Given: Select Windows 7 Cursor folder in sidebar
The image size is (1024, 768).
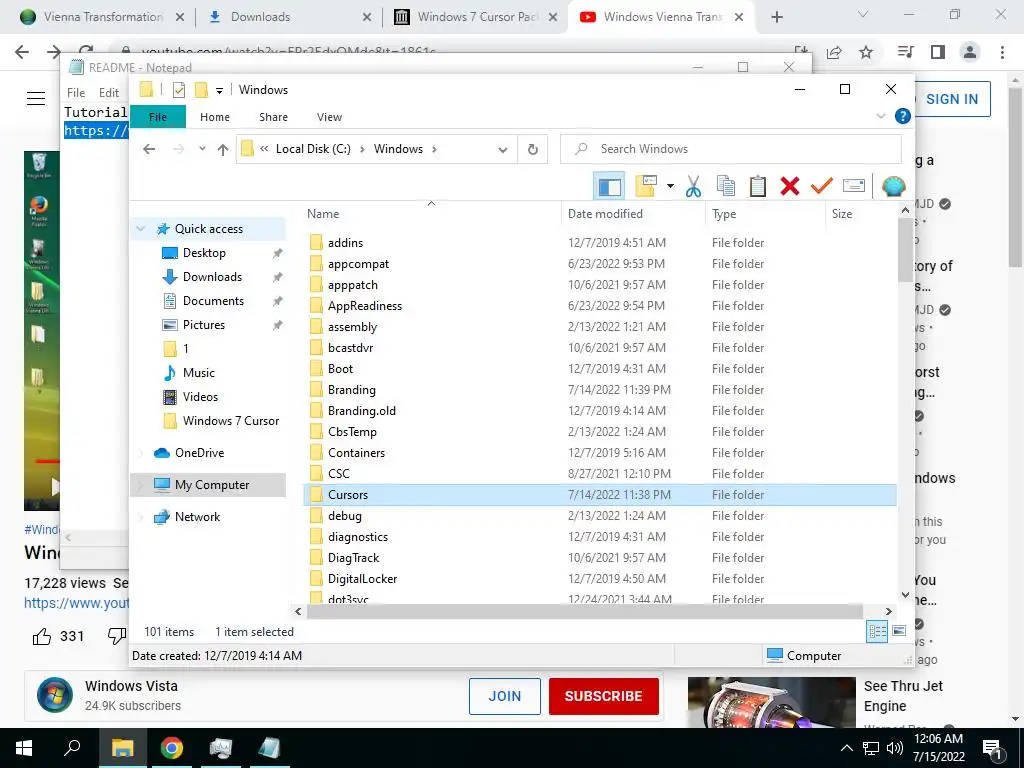Looking at the screenshot, I should pyautogui.click(x=231, y=421).
